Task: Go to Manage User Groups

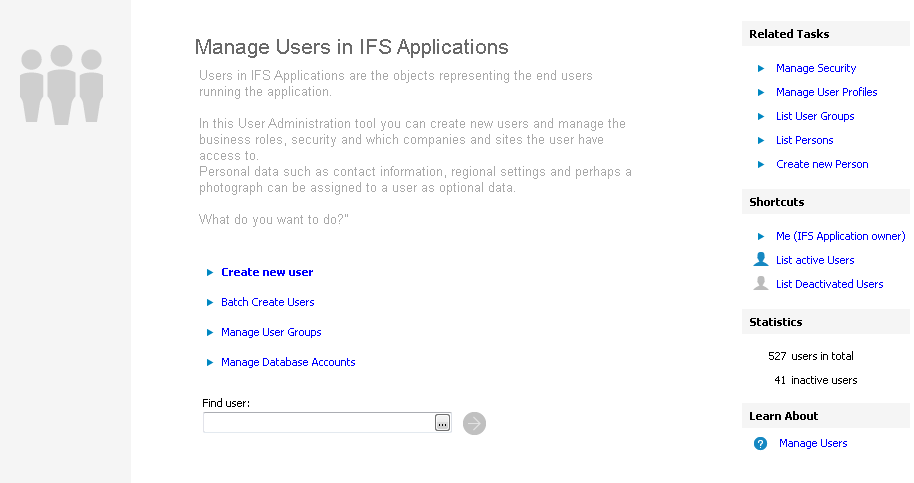Action: point(271,332)
